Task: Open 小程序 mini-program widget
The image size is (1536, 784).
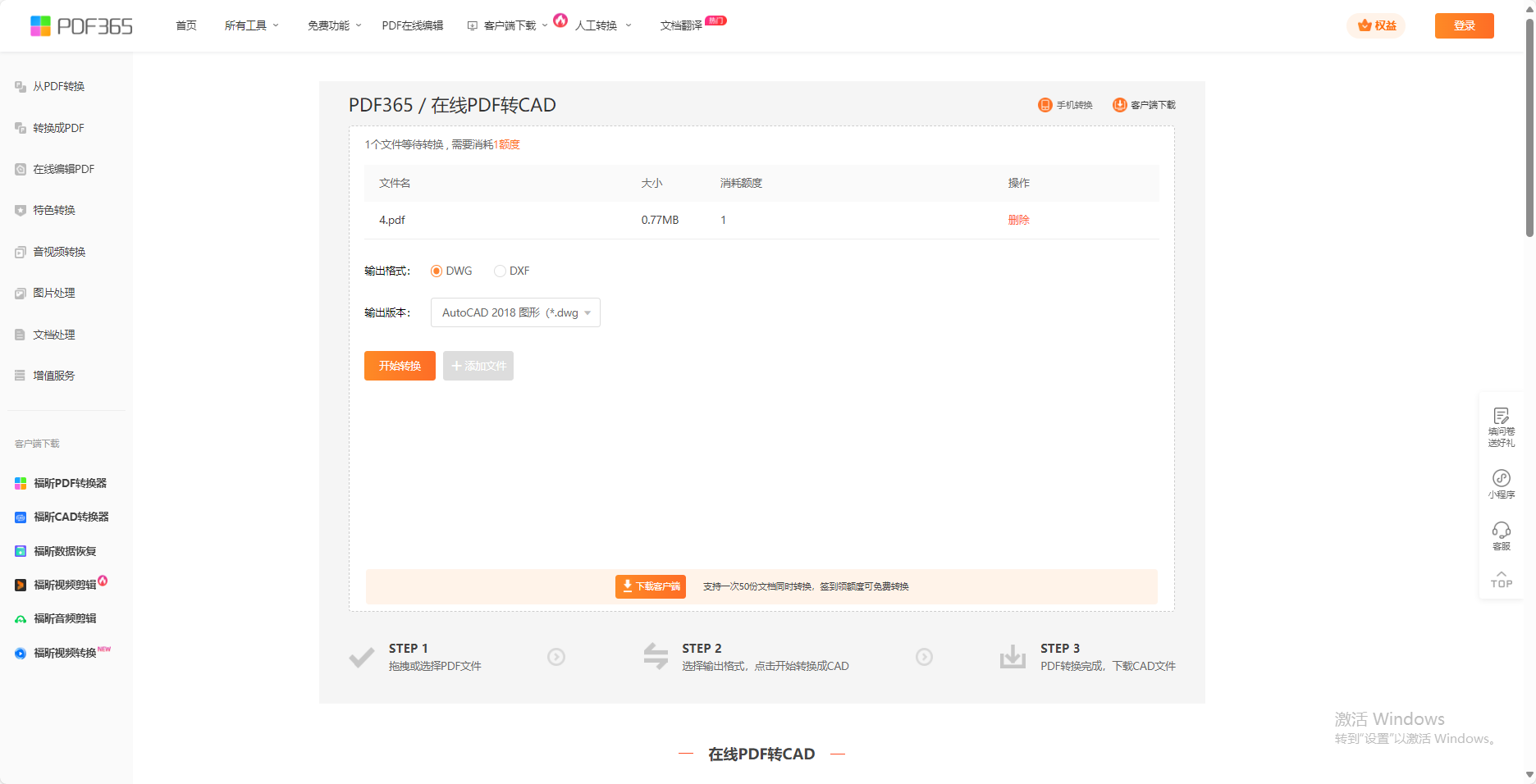Action: [x=1502, y=484]
